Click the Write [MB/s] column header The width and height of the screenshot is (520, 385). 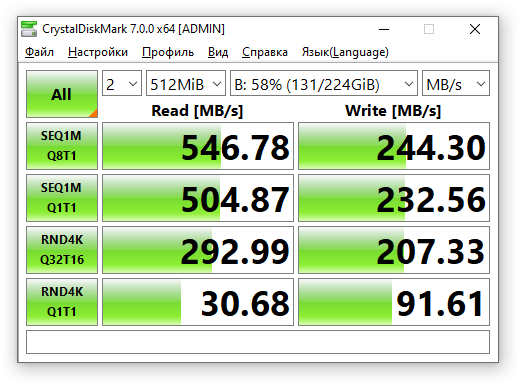pyautogui.click(x=393, y=111)
